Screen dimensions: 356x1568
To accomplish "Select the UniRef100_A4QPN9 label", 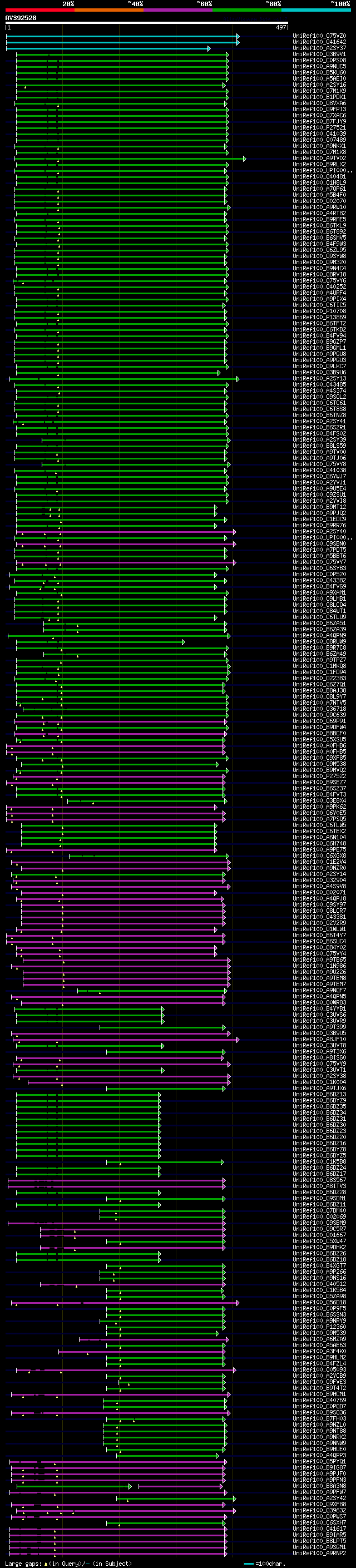I will coord(319,635).
